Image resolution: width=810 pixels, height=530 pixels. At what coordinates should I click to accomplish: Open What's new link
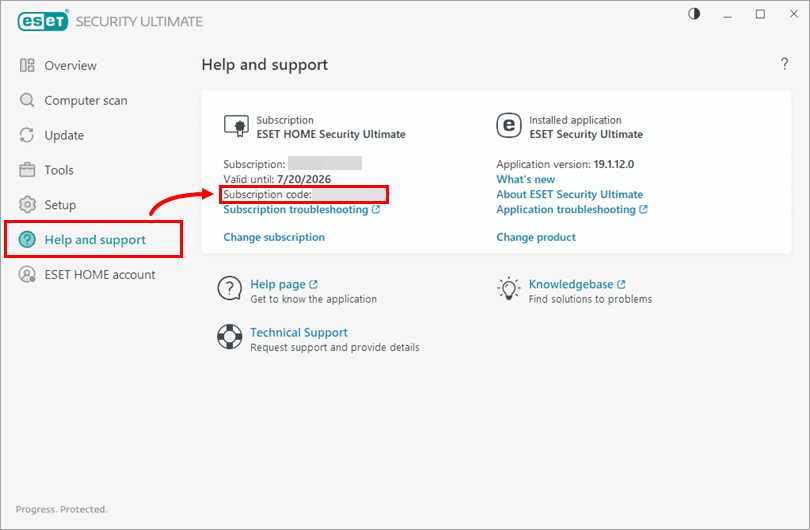[525, 179]
